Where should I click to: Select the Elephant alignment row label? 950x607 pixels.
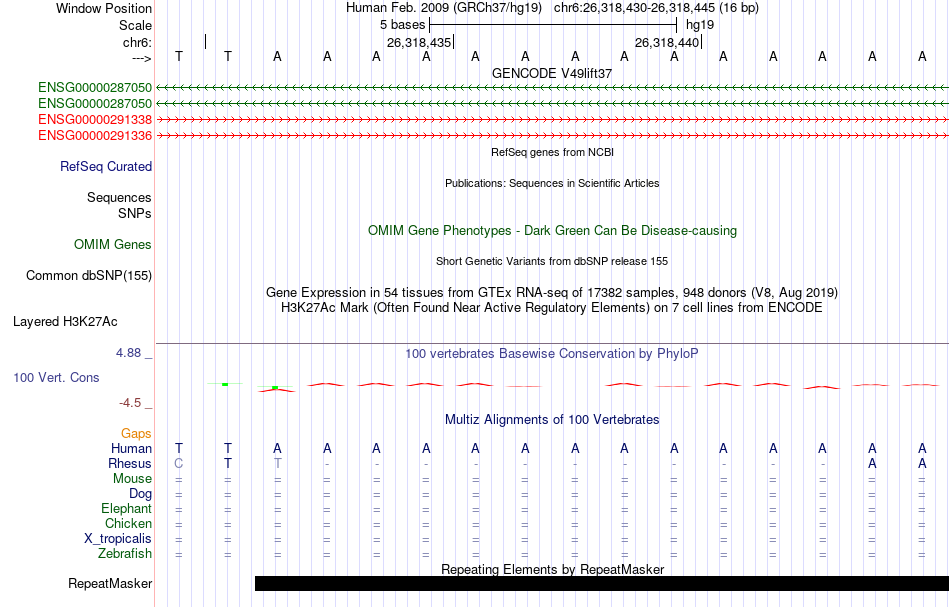click(126, 508)
